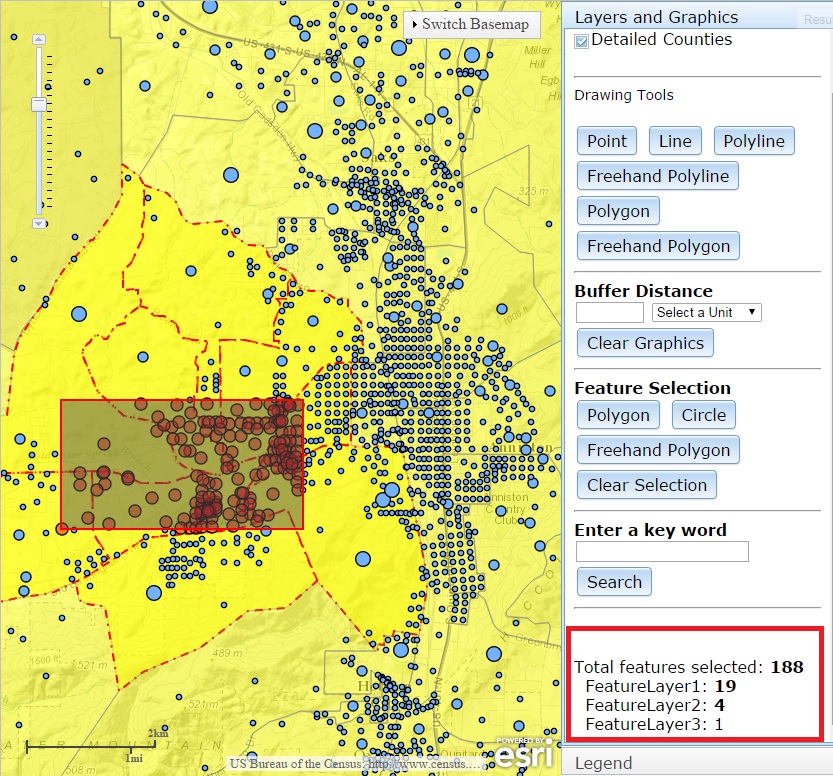Click the key word search text box
Image resolution: width=833 pixels, height=776 pixels.
[x=662, y=551]
